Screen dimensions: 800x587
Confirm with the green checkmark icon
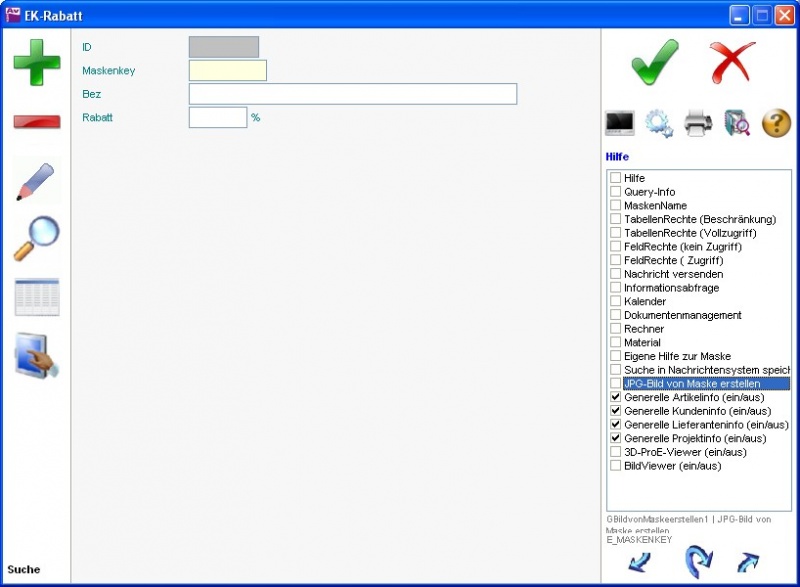[655, 62]
